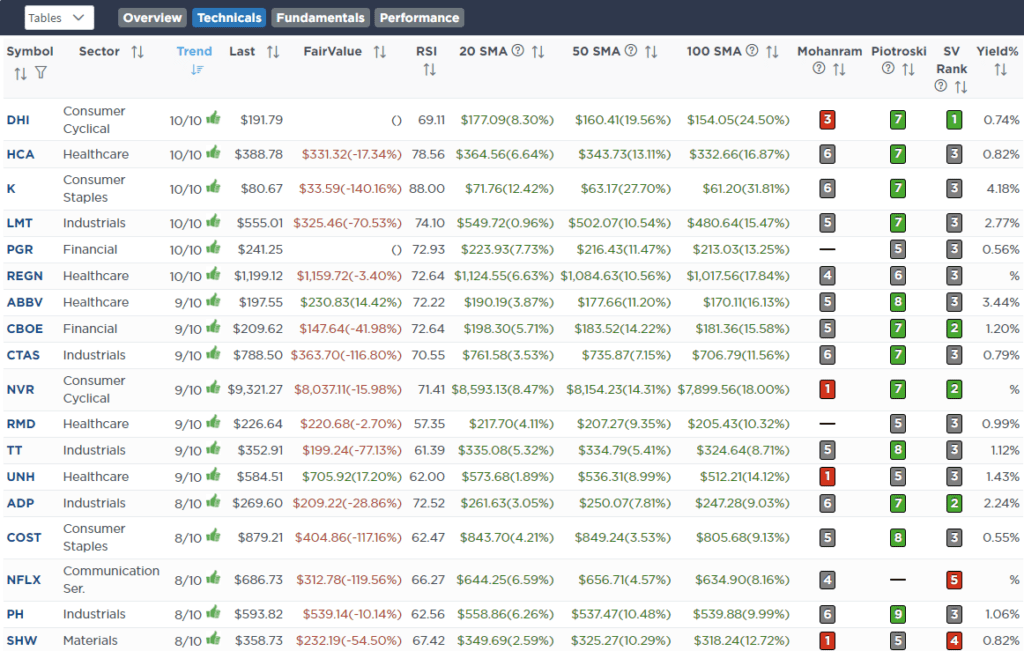Screen dimensions: 1024x651
Task: Open the K symbol link
Action: click(10, 189)
